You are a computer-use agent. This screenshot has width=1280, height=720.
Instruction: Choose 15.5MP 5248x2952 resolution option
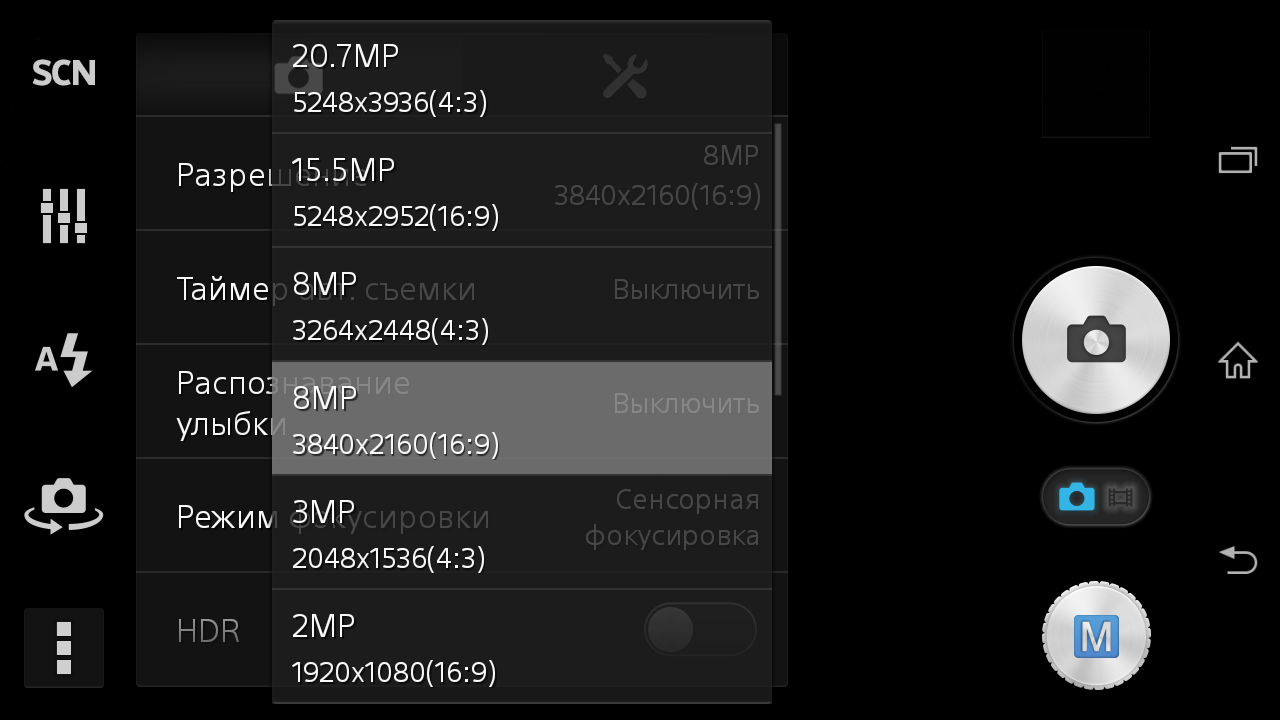coord(522,190)
